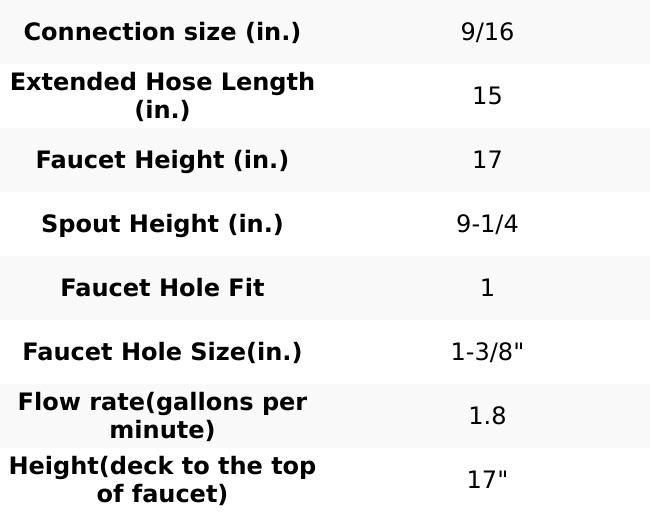
Task: Select the faucet height value 17
Action: (487, 160)
